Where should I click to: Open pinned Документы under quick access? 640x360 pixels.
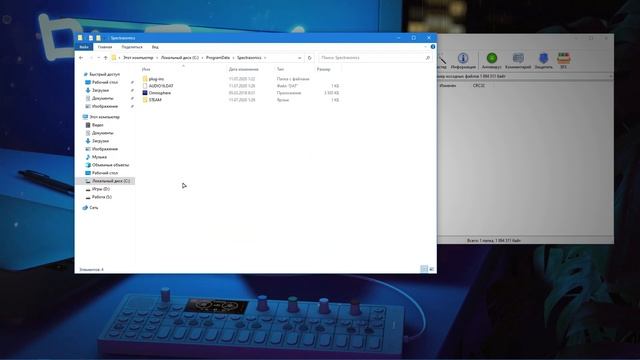102,98
